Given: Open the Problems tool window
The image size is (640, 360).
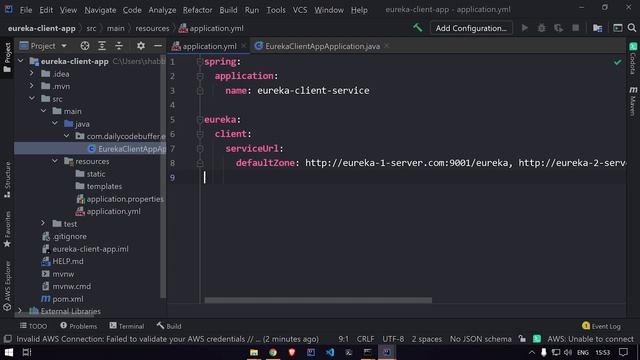Looking at the screenshot, I should point(78,326).
